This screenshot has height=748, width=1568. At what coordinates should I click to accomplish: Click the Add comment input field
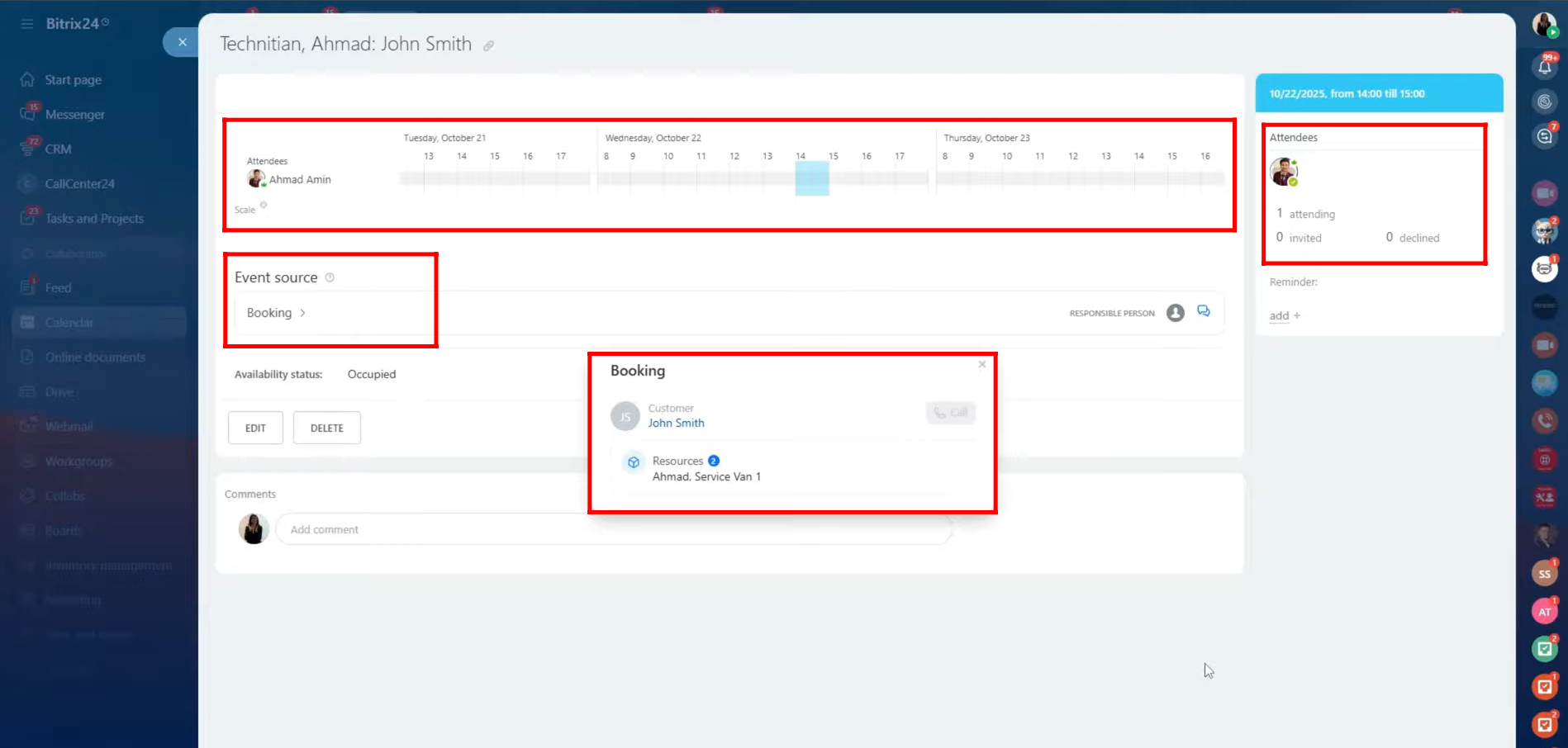click(612, 529)
